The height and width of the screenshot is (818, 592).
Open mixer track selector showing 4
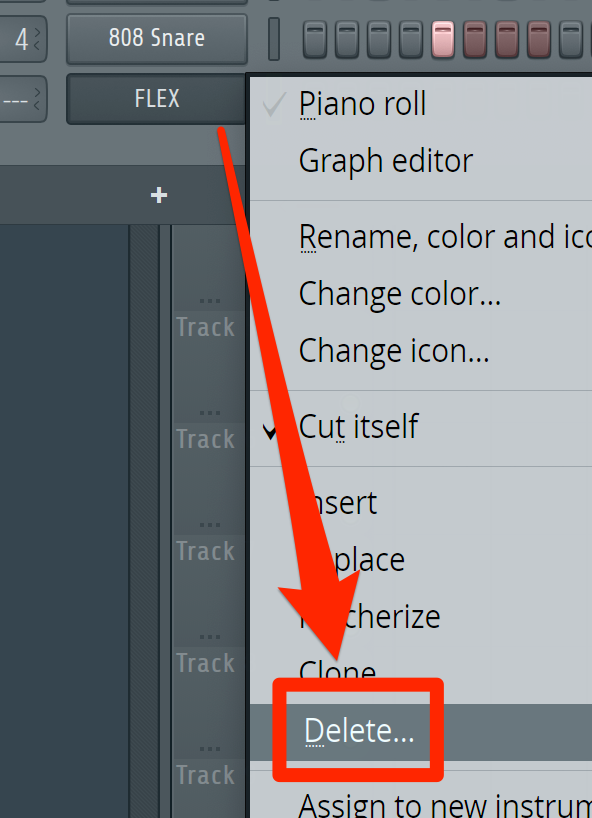(23, 39)
